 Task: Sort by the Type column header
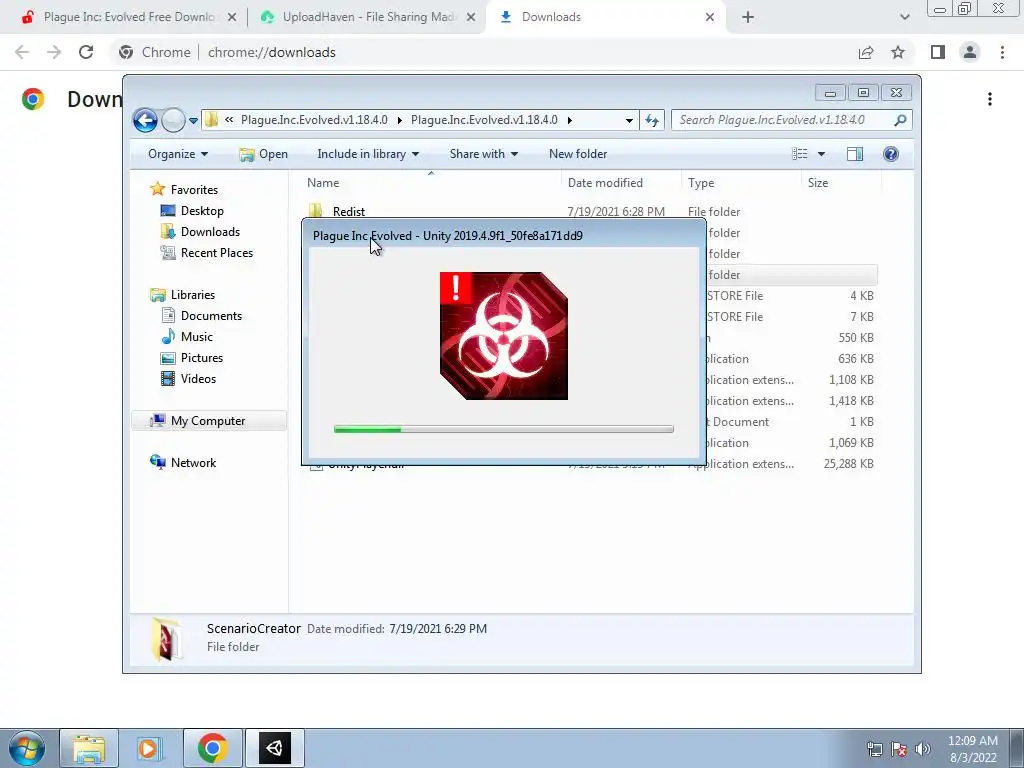point(741,183)
